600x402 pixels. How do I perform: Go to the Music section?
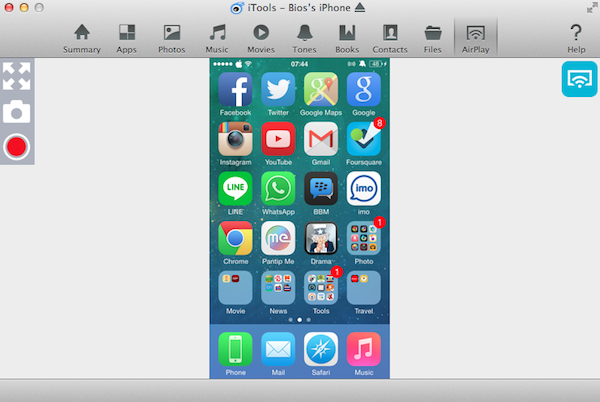(x=217, y=39)
